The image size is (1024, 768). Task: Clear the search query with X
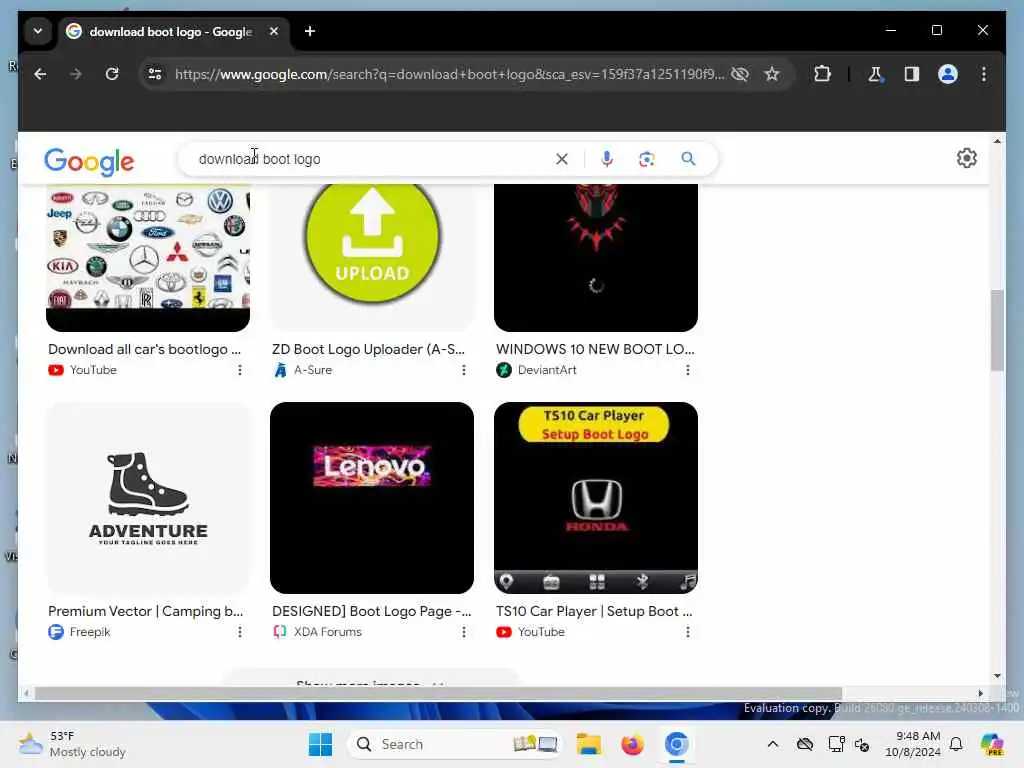[x=562, y=159]
